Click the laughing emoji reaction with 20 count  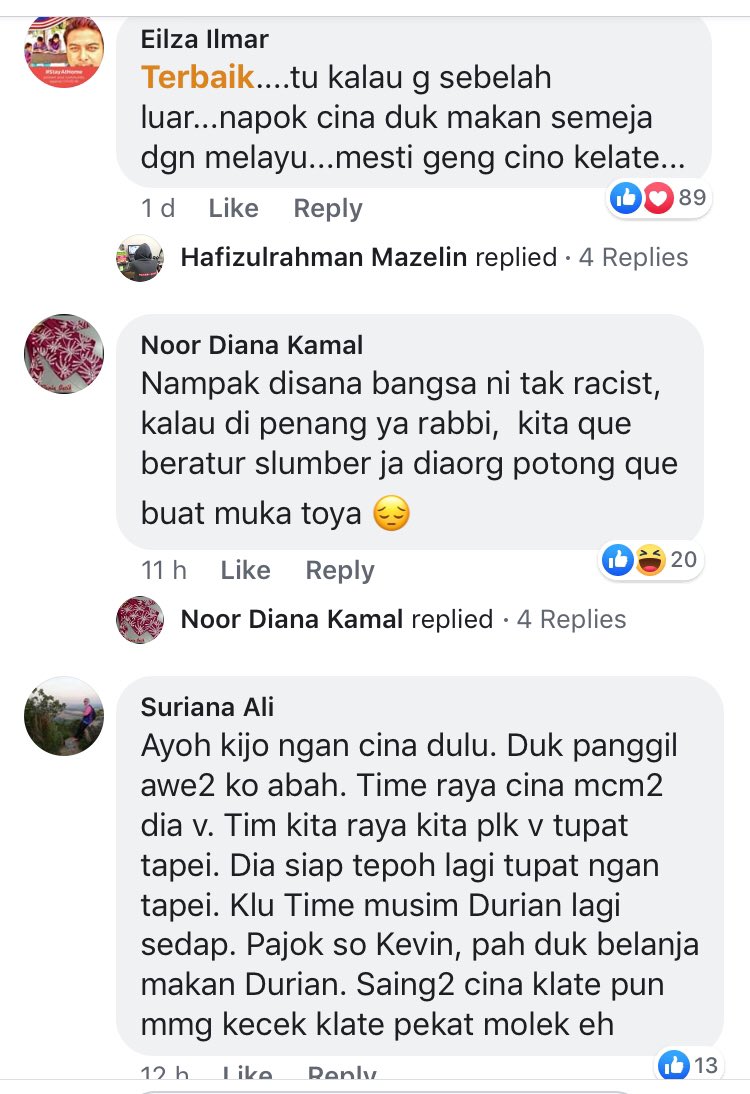click(x=650, y=560)
